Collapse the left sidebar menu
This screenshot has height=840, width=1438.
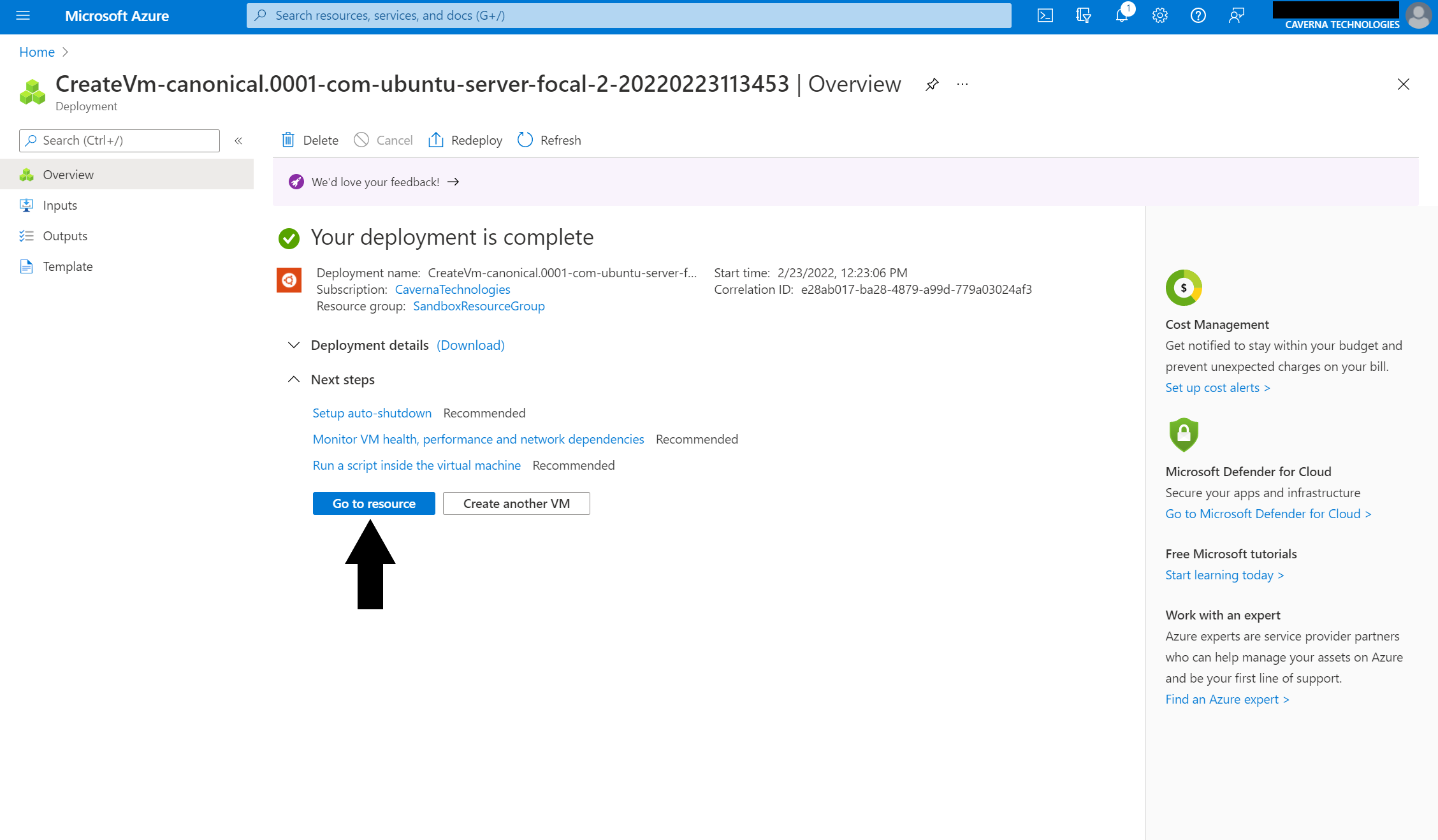tap(238, 141)
